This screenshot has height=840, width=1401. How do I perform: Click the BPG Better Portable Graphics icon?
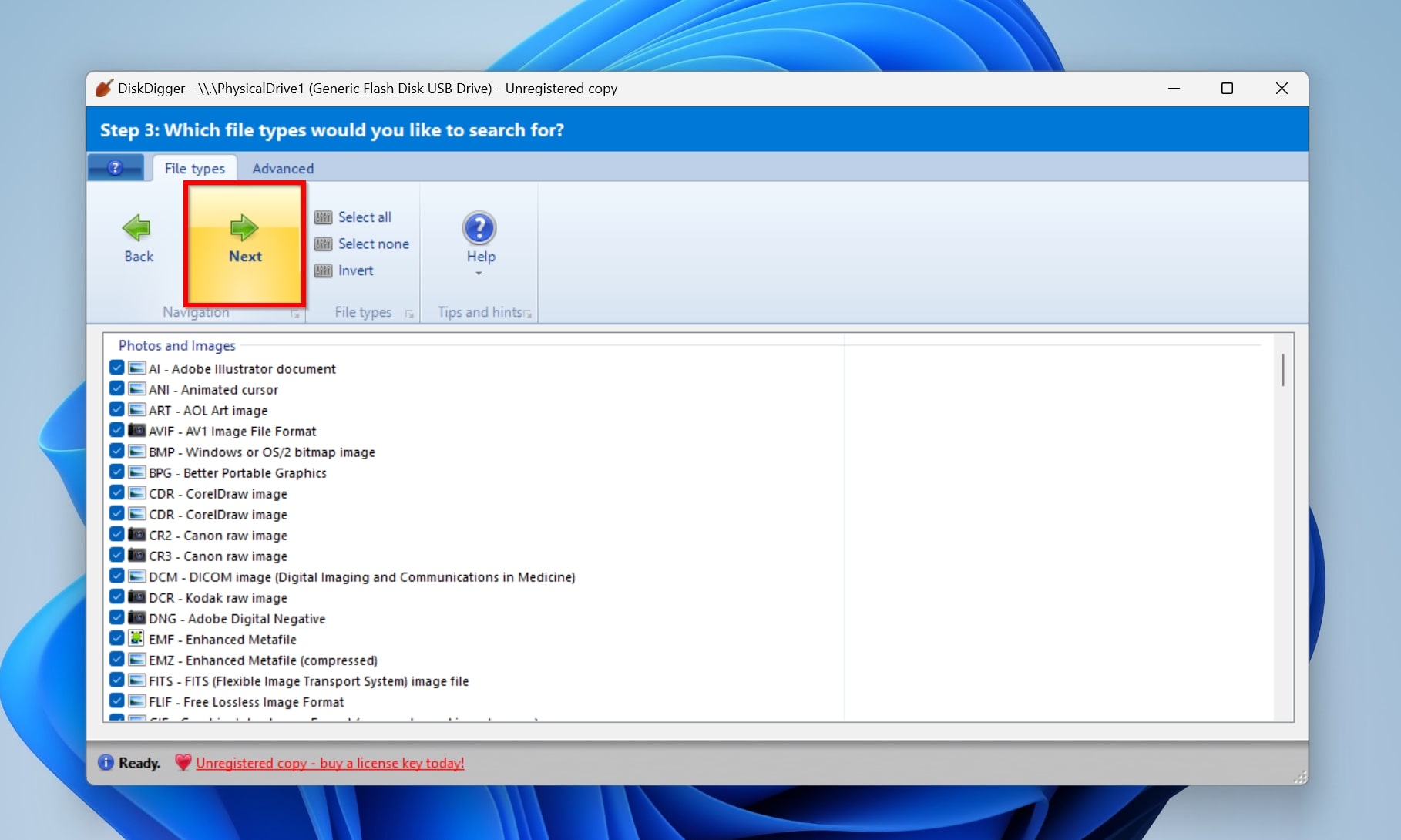click(x=137, y=472)
